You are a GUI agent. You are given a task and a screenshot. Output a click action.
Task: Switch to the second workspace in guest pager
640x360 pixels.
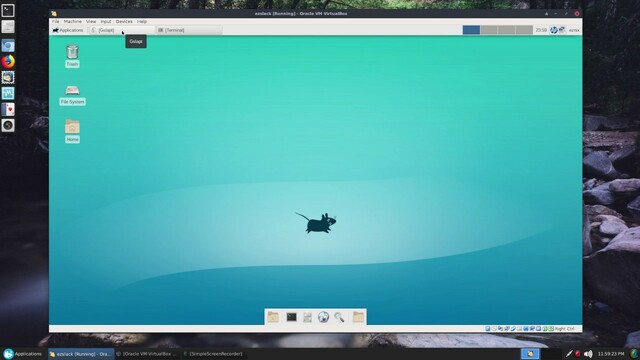(x=489, y=30)
